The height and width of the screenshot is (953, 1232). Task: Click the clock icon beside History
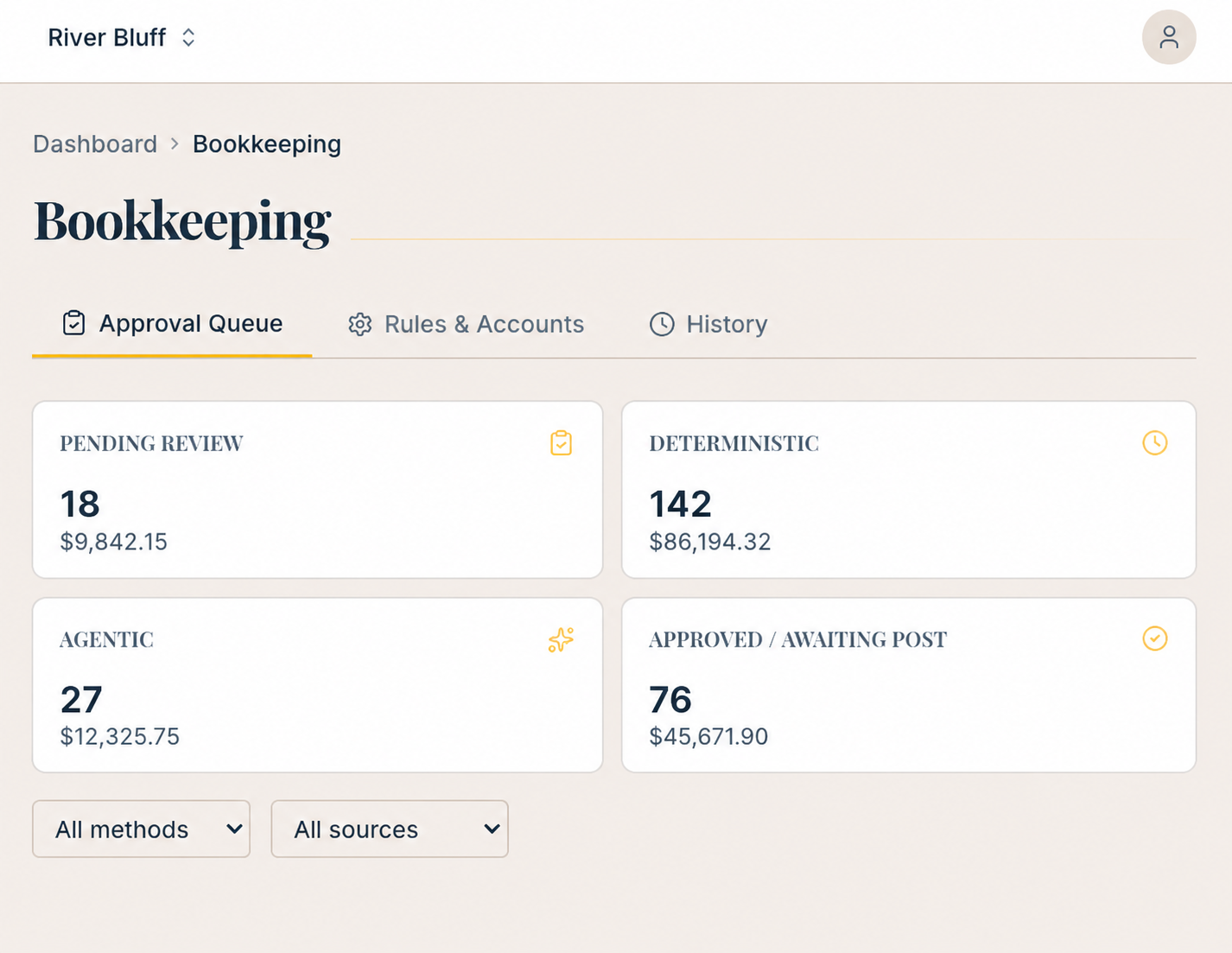click(662, 324)
